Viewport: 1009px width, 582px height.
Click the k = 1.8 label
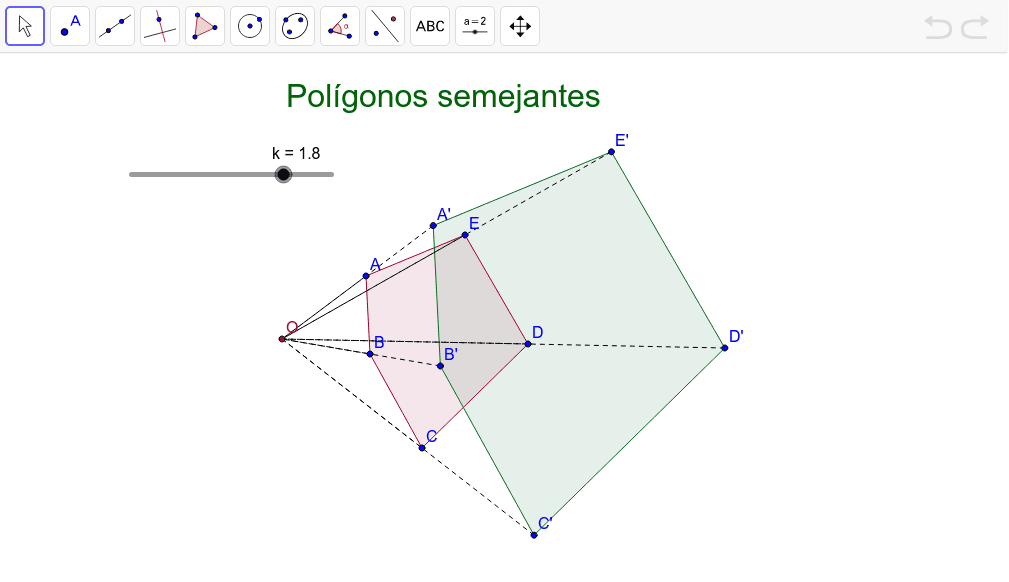(296, 153)
